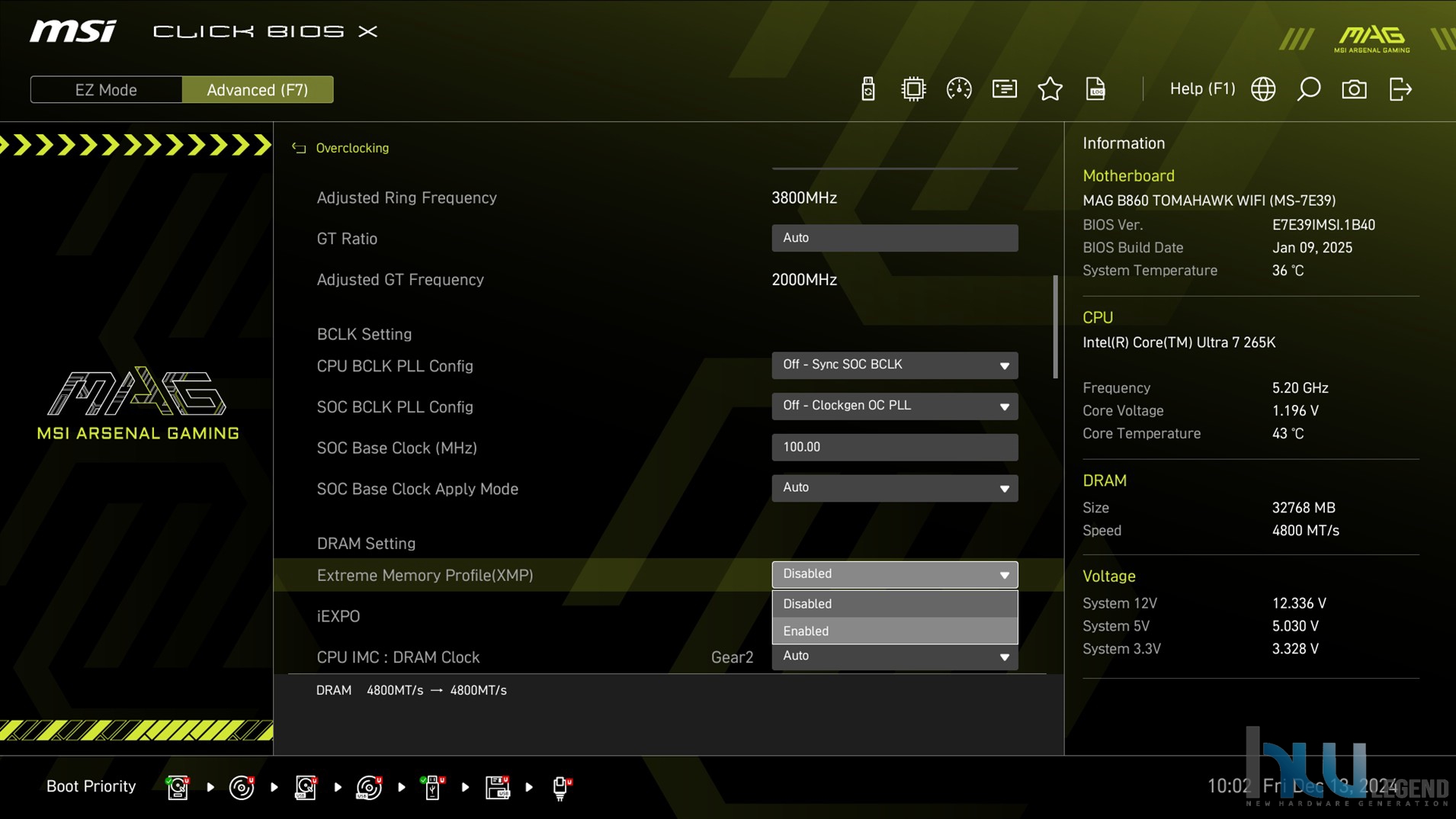Click MAG B860 TOMAHAWK WIFI motherboard name
Image resolution: width=1456 pixels, height=819 pixels.
[x=1209, y=201]
